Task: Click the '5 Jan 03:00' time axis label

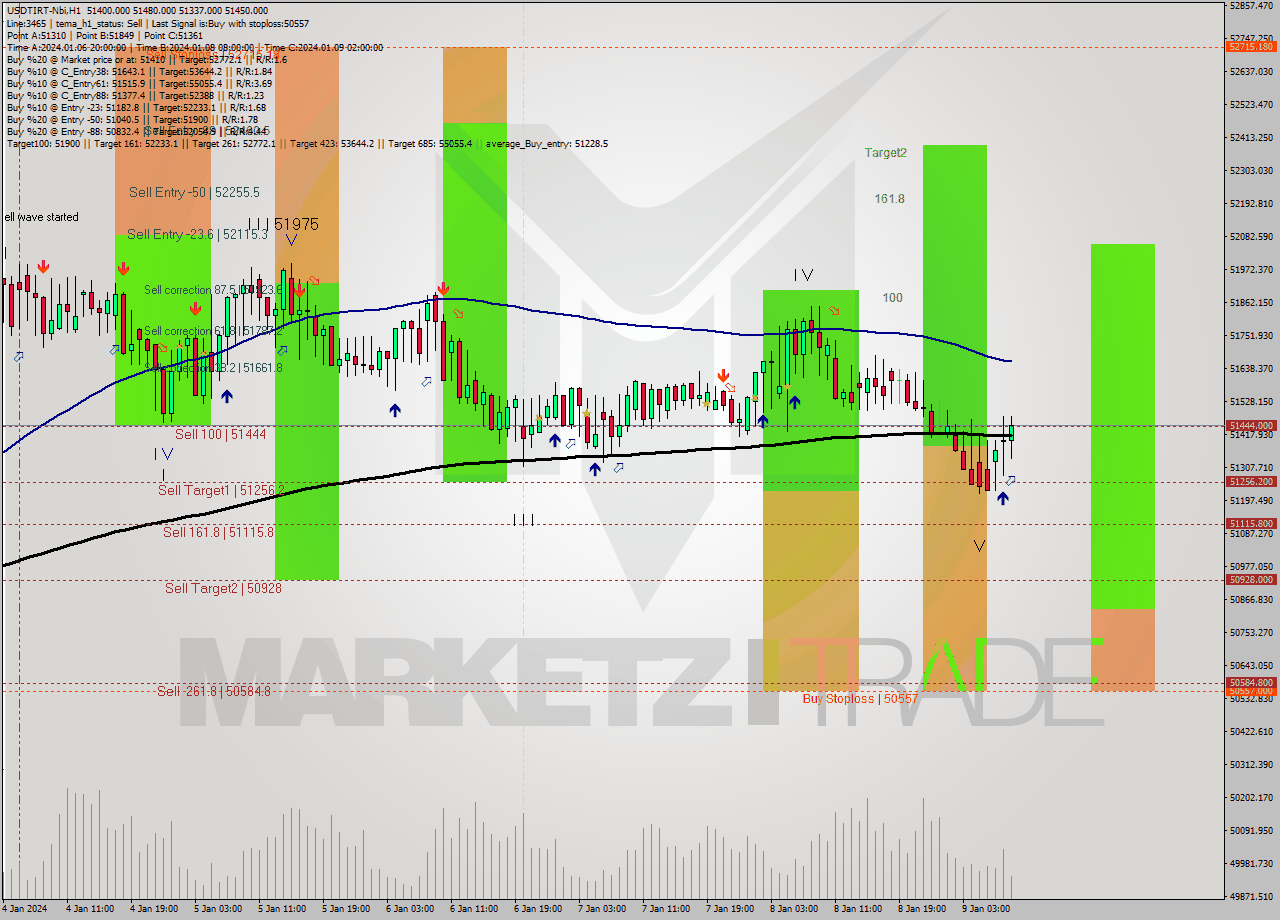Action: click(x=218, y=909)
